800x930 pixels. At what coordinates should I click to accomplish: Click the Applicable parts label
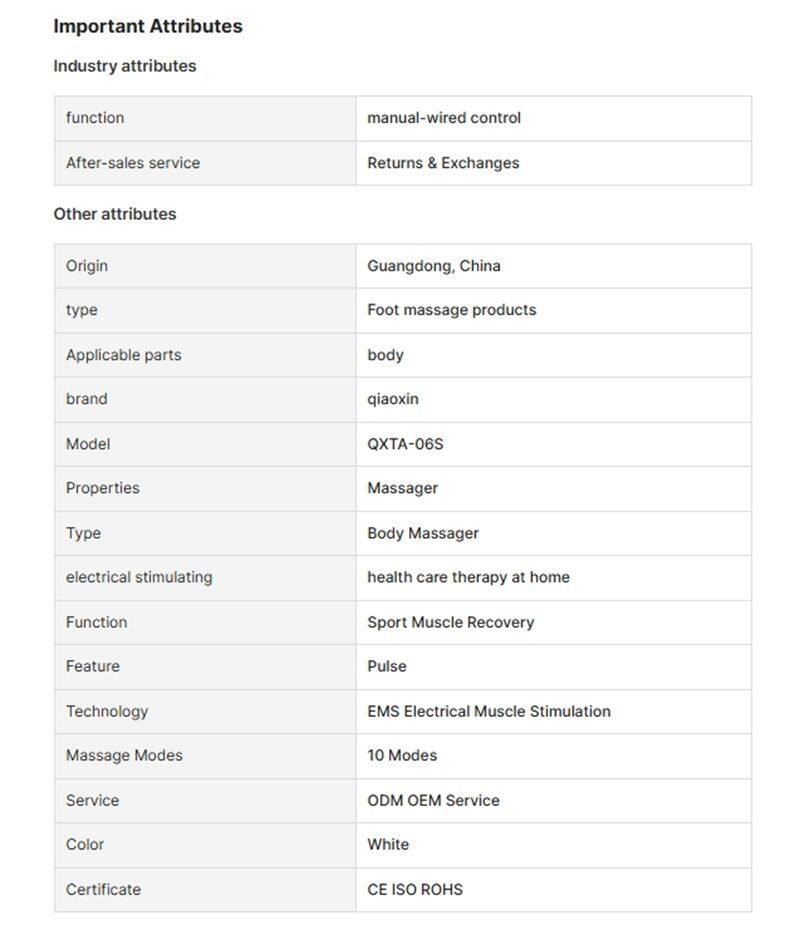[124, 355]
